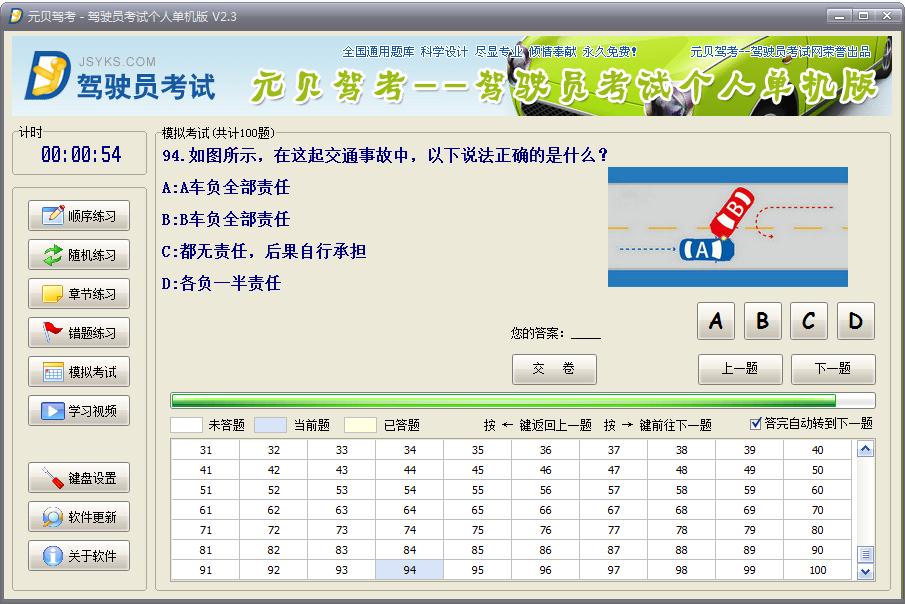905x604 pixels.
Task: Open 学习视频 (learning videos) section
Action: pos(78,411)
